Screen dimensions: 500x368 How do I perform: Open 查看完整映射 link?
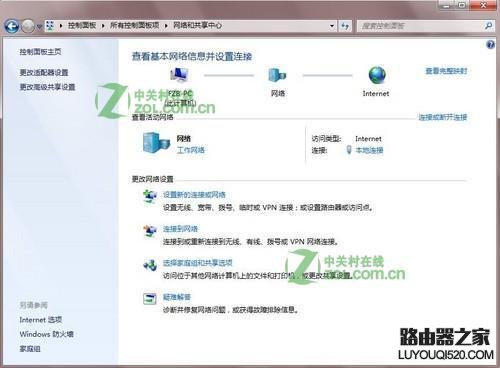tap(446, 71)
